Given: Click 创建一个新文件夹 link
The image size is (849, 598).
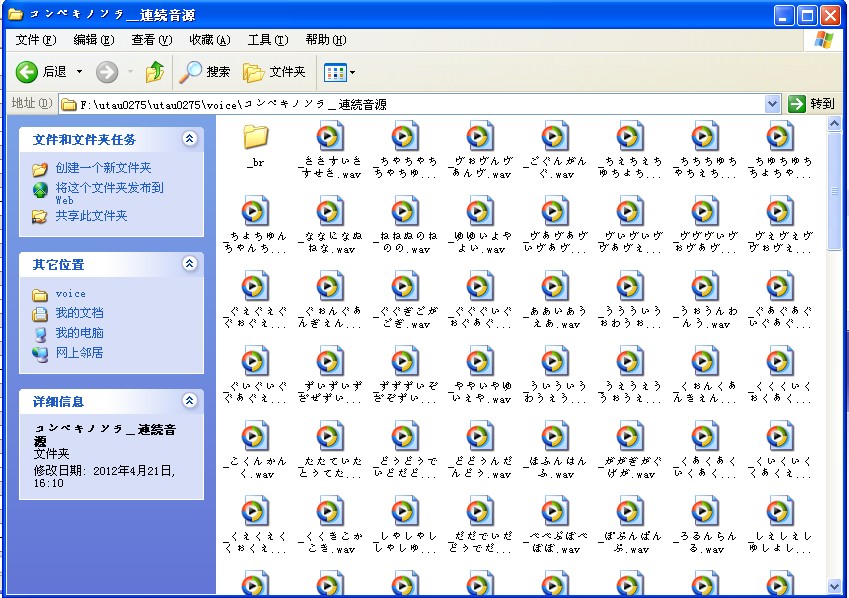Looking at the screenshot, I should (103, 168).
